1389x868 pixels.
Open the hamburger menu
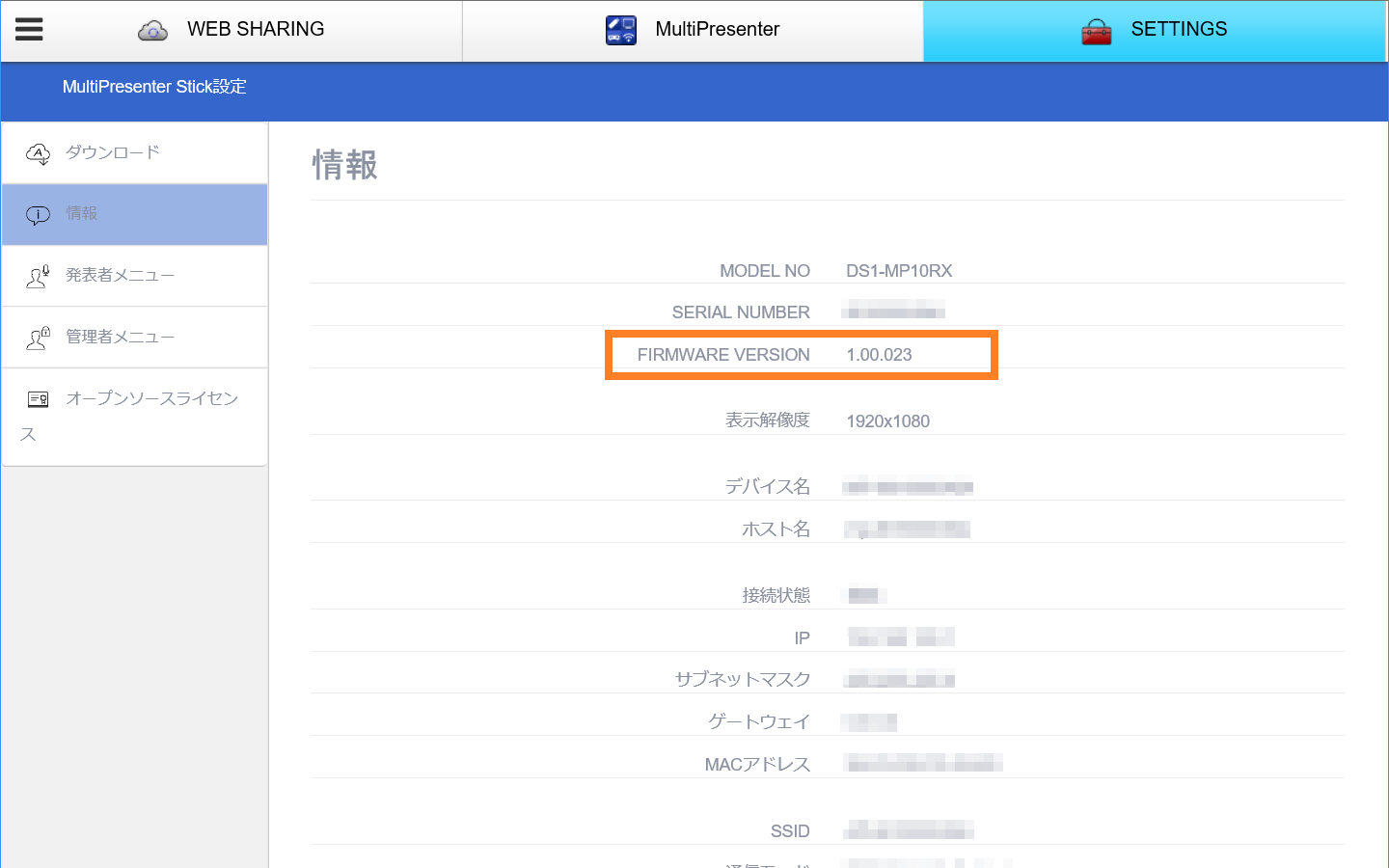pyautogui.click(x=28, y=28)
